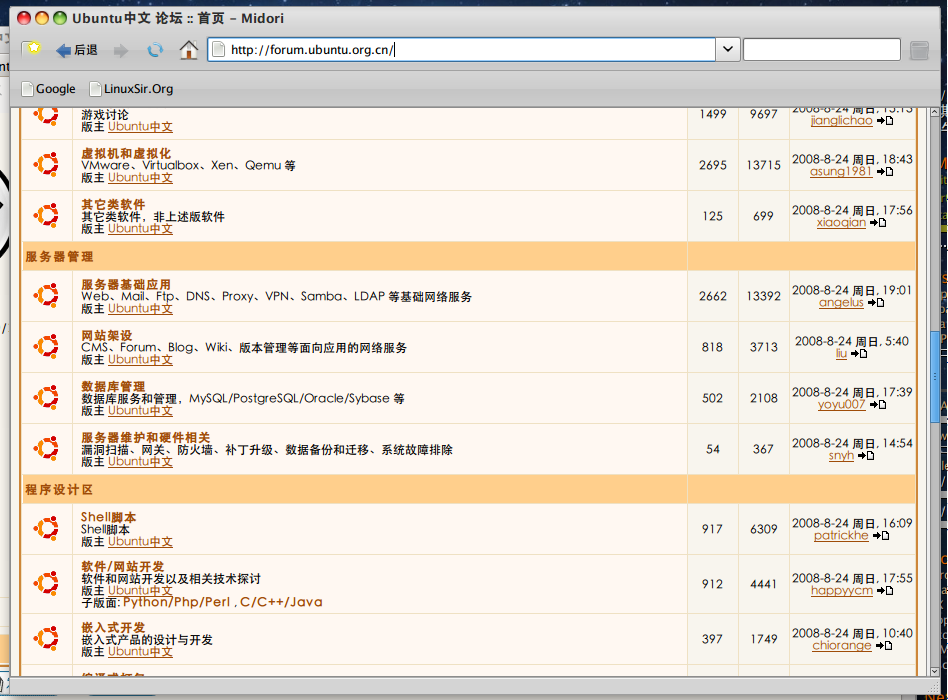Click the forum icon beside 虚拟机和虚拟化

tap(47, 164)
